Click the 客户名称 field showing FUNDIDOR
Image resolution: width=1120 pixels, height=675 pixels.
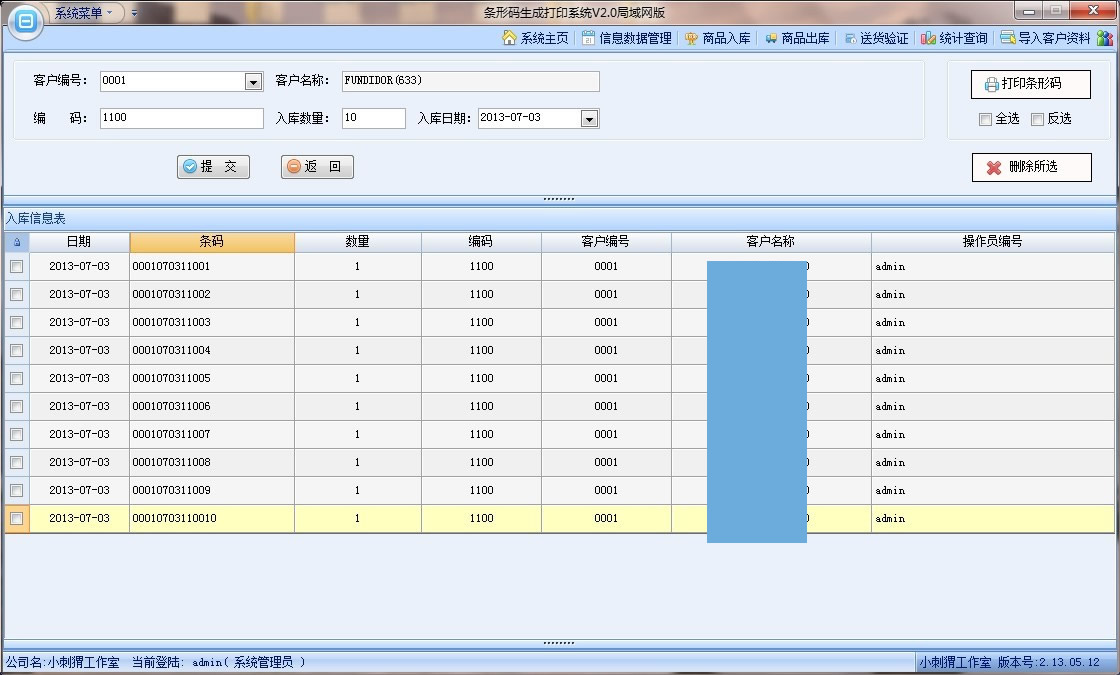(x=471, y=81)
